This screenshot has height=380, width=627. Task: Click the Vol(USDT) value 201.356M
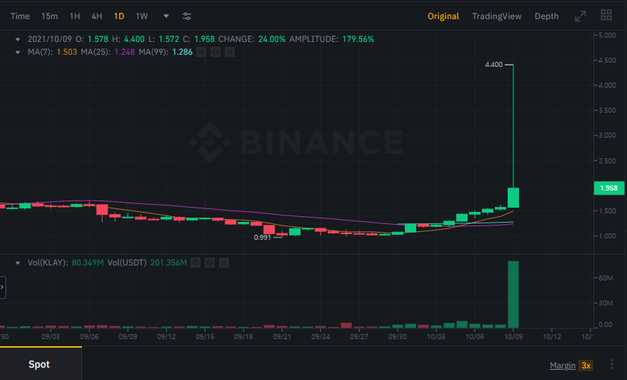(x=168, y=263)
